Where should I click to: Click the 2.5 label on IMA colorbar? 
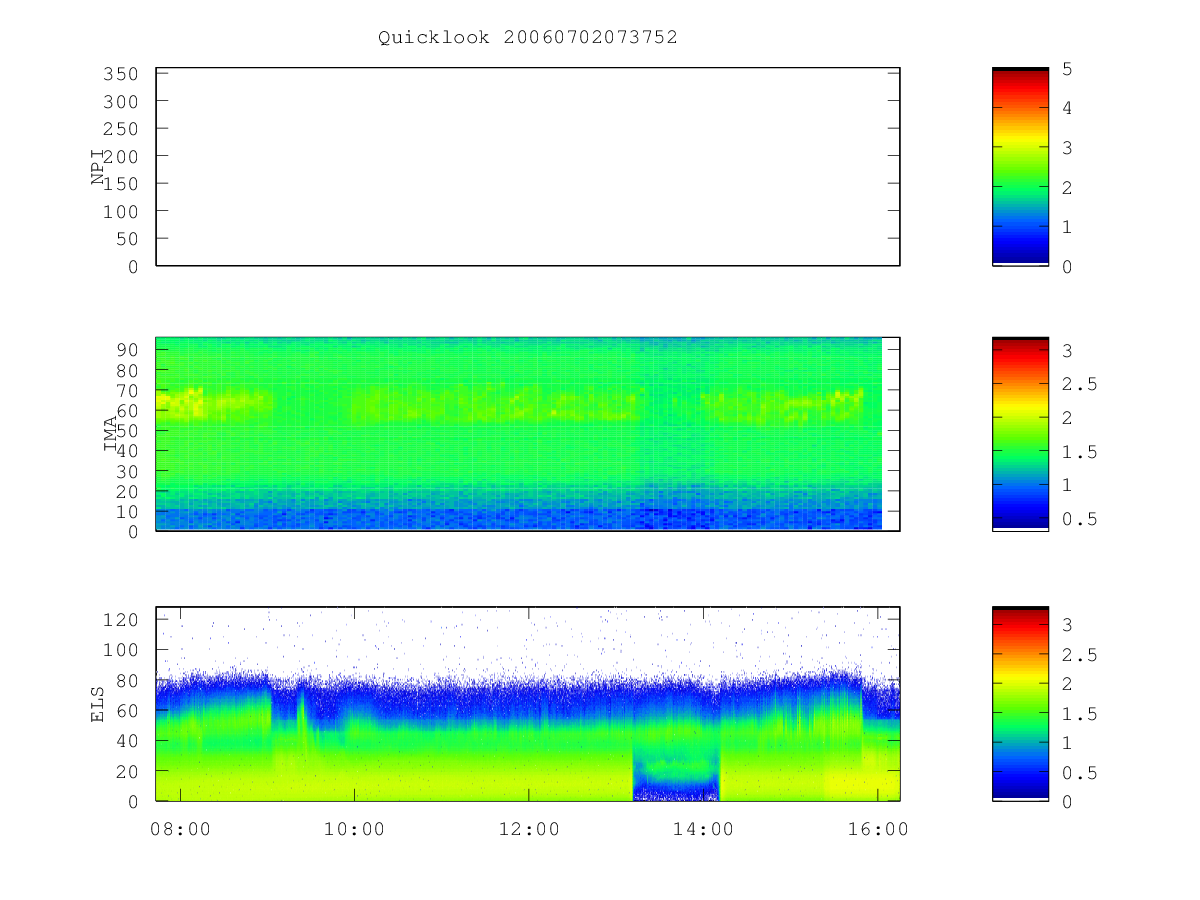click(x=1078, y=385)
